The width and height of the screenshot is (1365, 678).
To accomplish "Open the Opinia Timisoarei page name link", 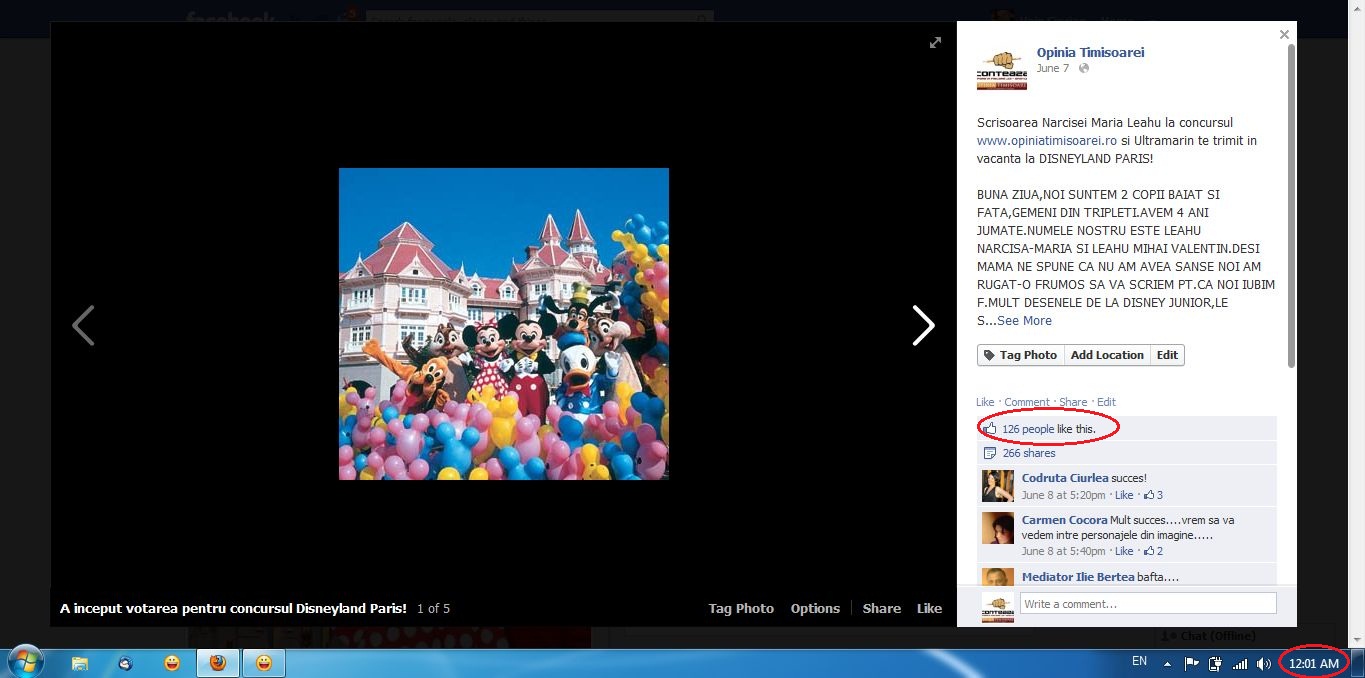I will pyautogui.click(x=1090, y=52).
